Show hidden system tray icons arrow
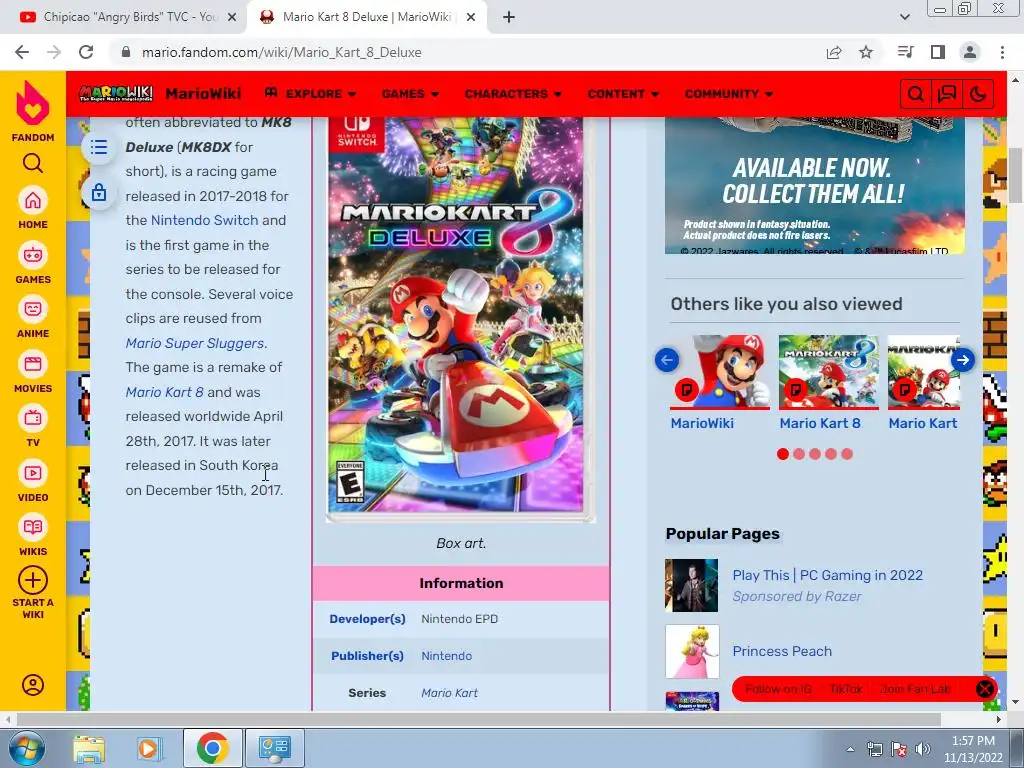1024x768 pixels. tap(850, 749)
